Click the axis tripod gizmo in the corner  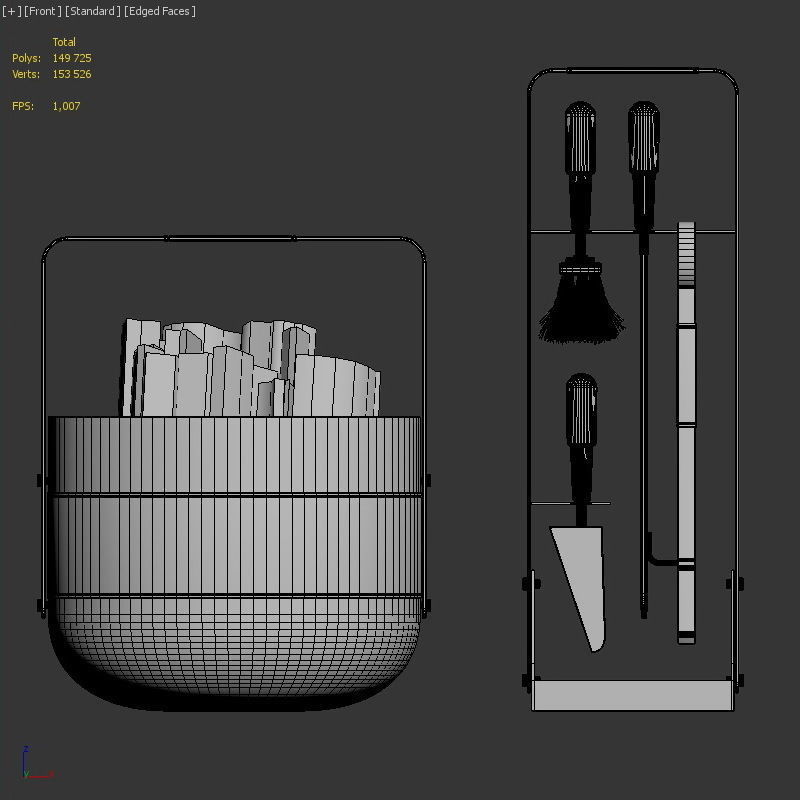(x=37, y=763)
